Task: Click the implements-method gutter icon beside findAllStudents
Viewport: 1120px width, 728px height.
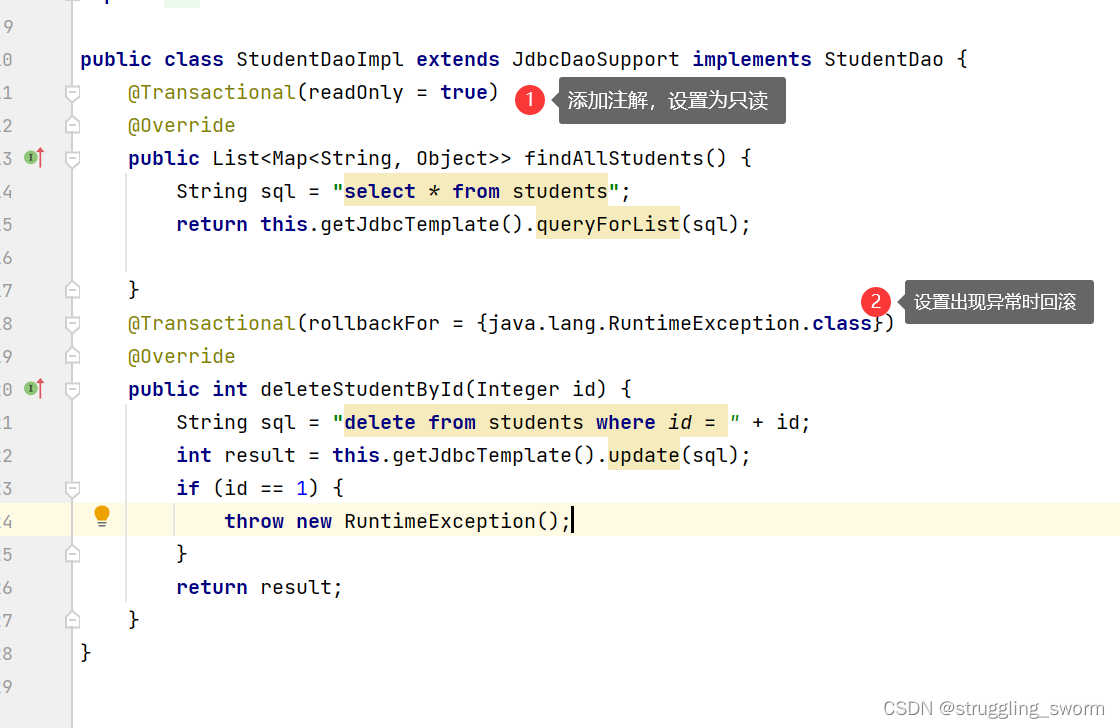Action: tap(34, 157)
